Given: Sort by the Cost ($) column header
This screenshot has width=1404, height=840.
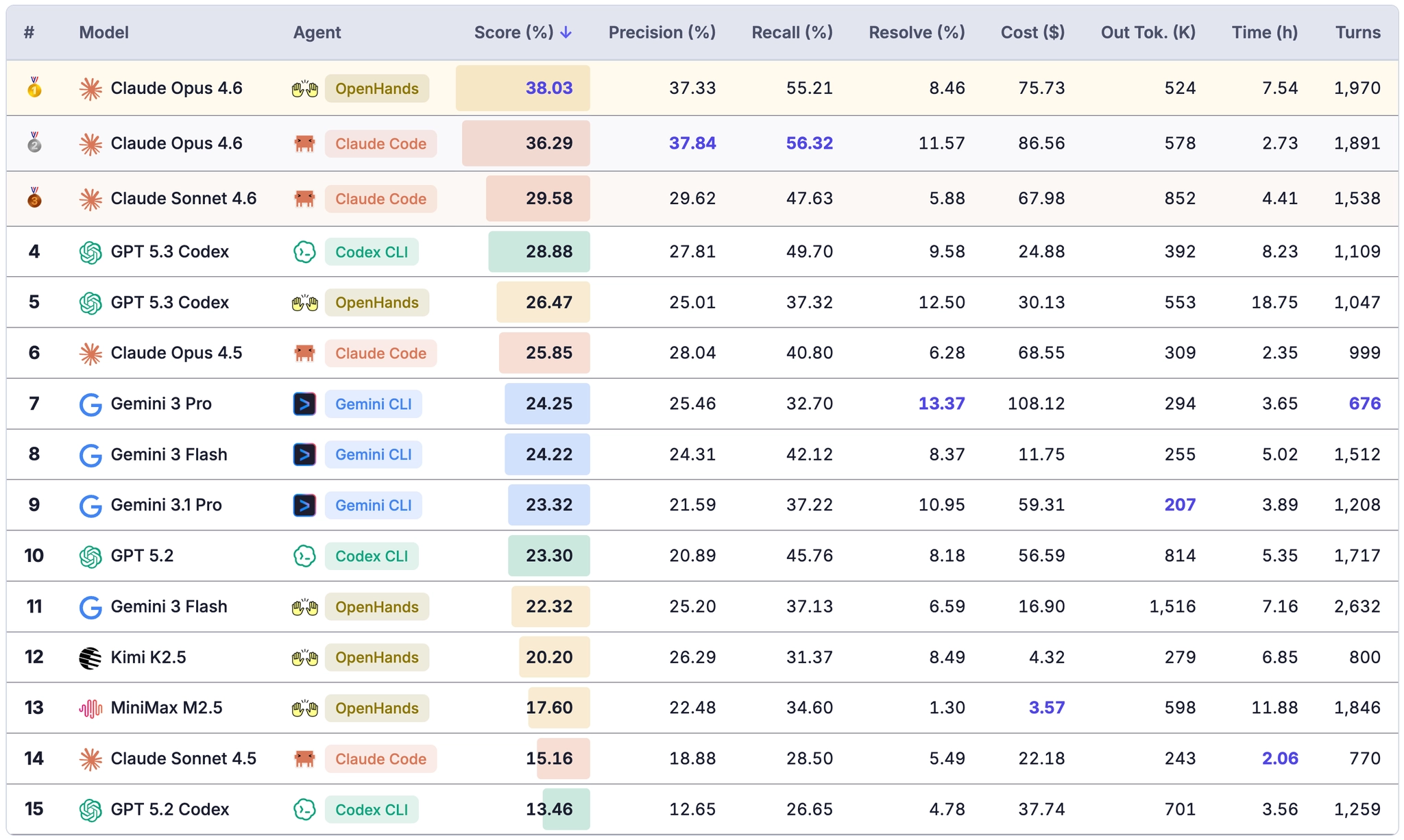Looking at the screenshot, I should click(1032, 33).
